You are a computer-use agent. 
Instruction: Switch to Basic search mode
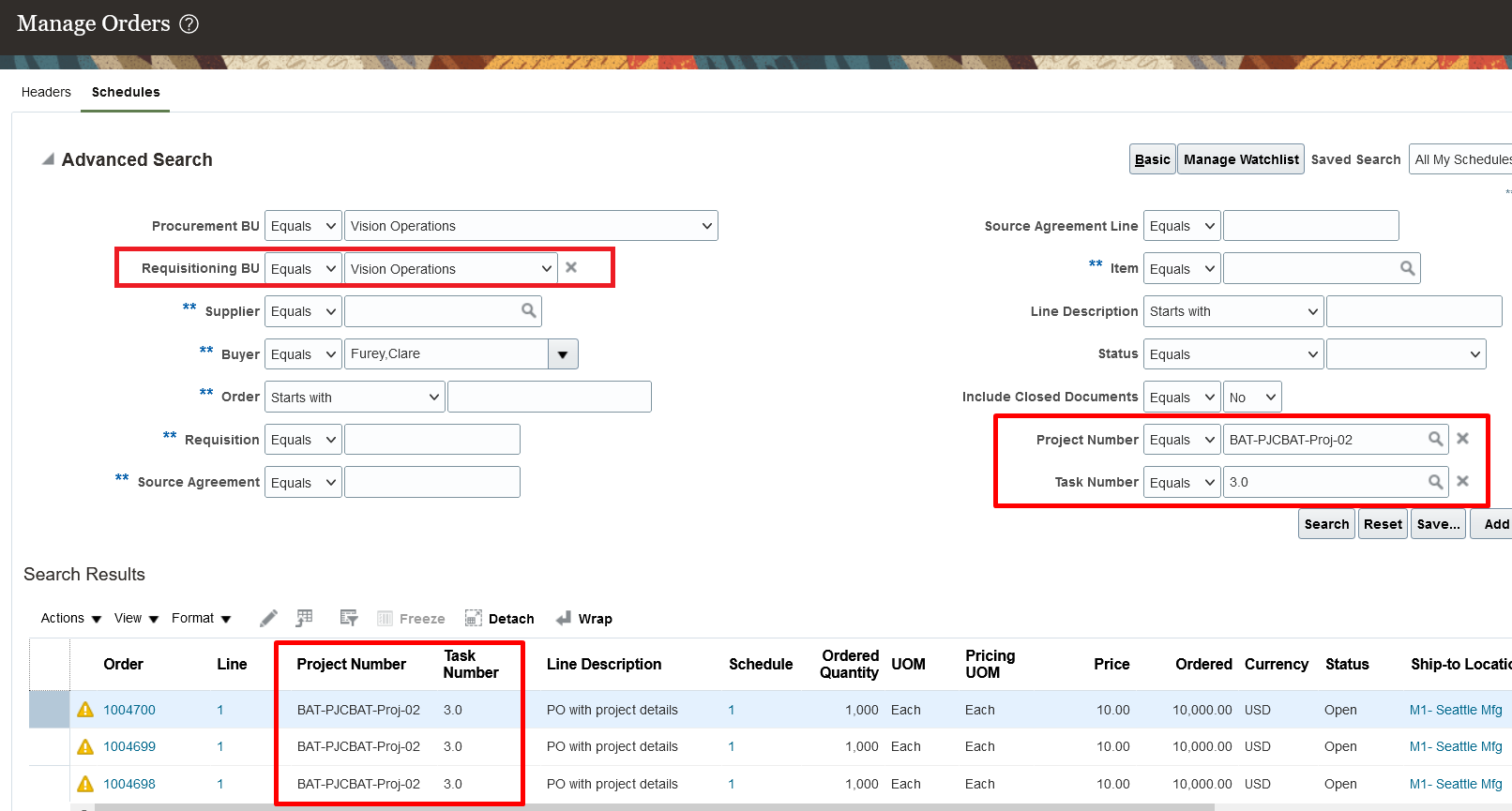pyautogui.click(x=1152, y=159)
